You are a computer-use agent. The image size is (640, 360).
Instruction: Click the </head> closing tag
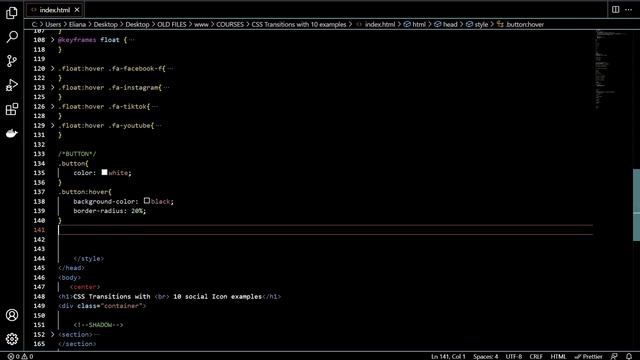pos(71,268)
